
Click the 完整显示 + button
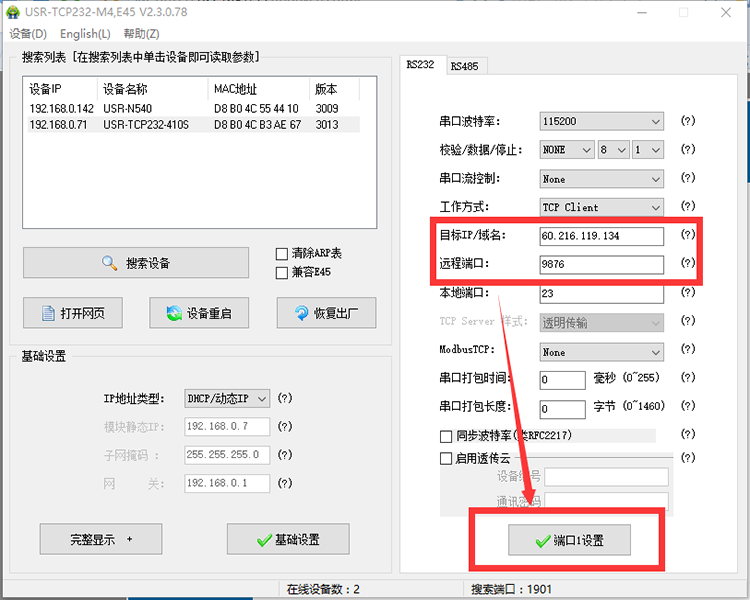100,539
